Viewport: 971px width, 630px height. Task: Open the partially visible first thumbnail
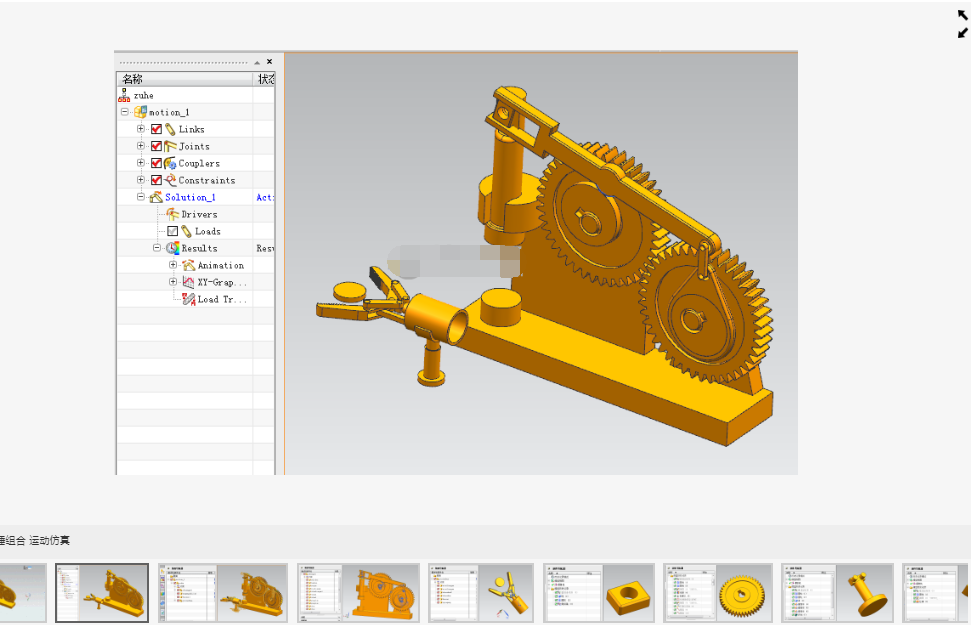point(23,592)
